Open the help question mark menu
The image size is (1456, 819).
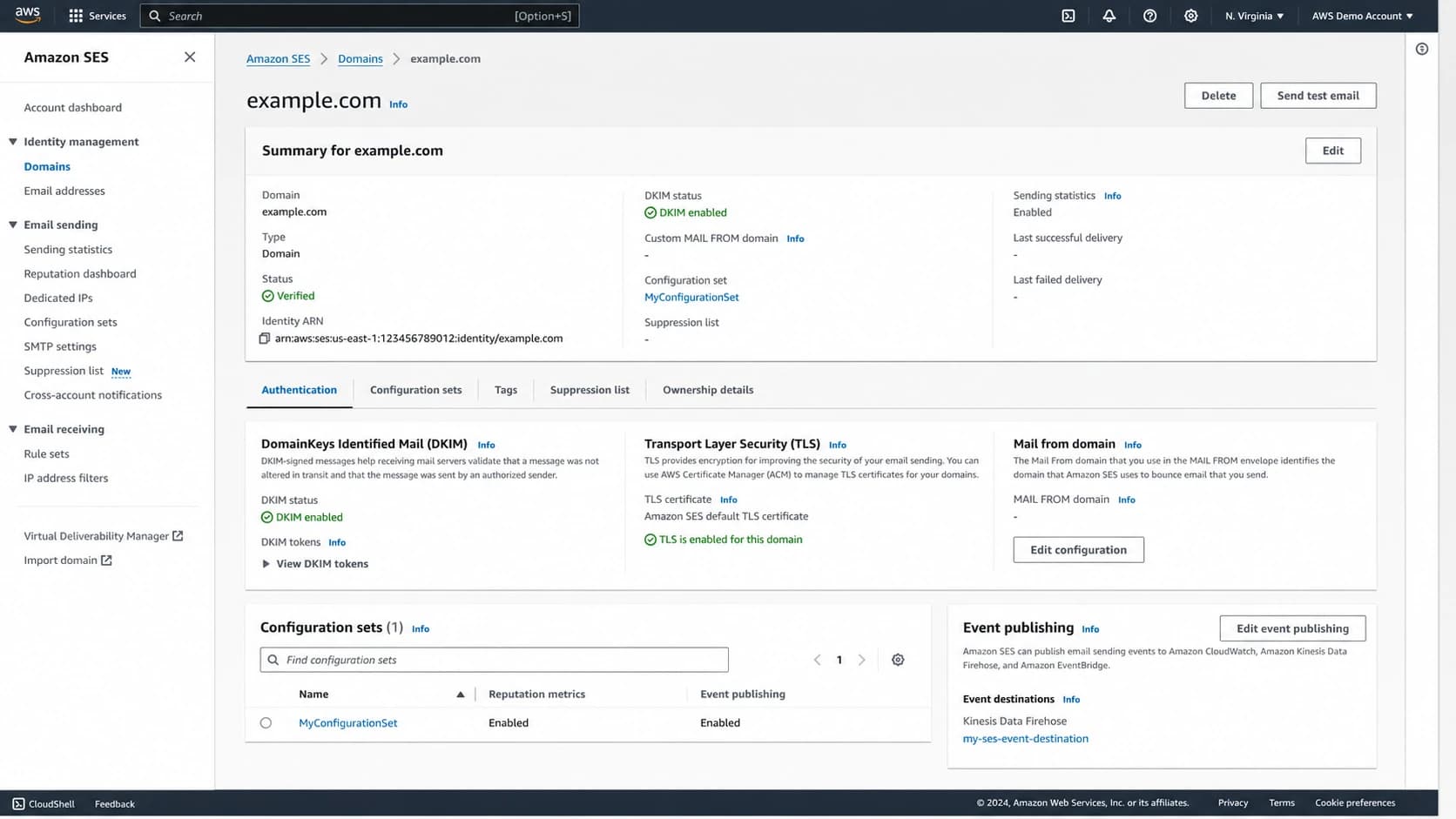[x=1150, y=16]
